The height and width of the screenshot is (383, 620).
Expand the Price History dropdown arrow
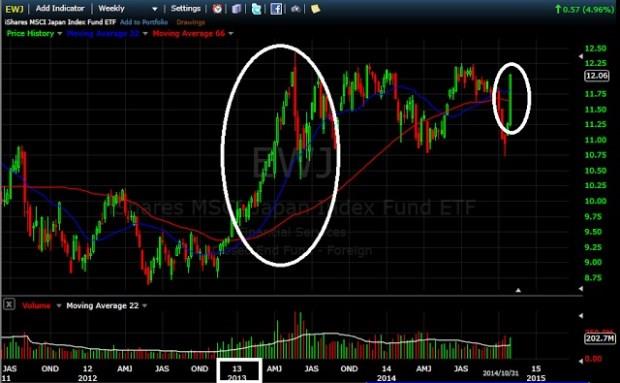[x=60, y=34]
